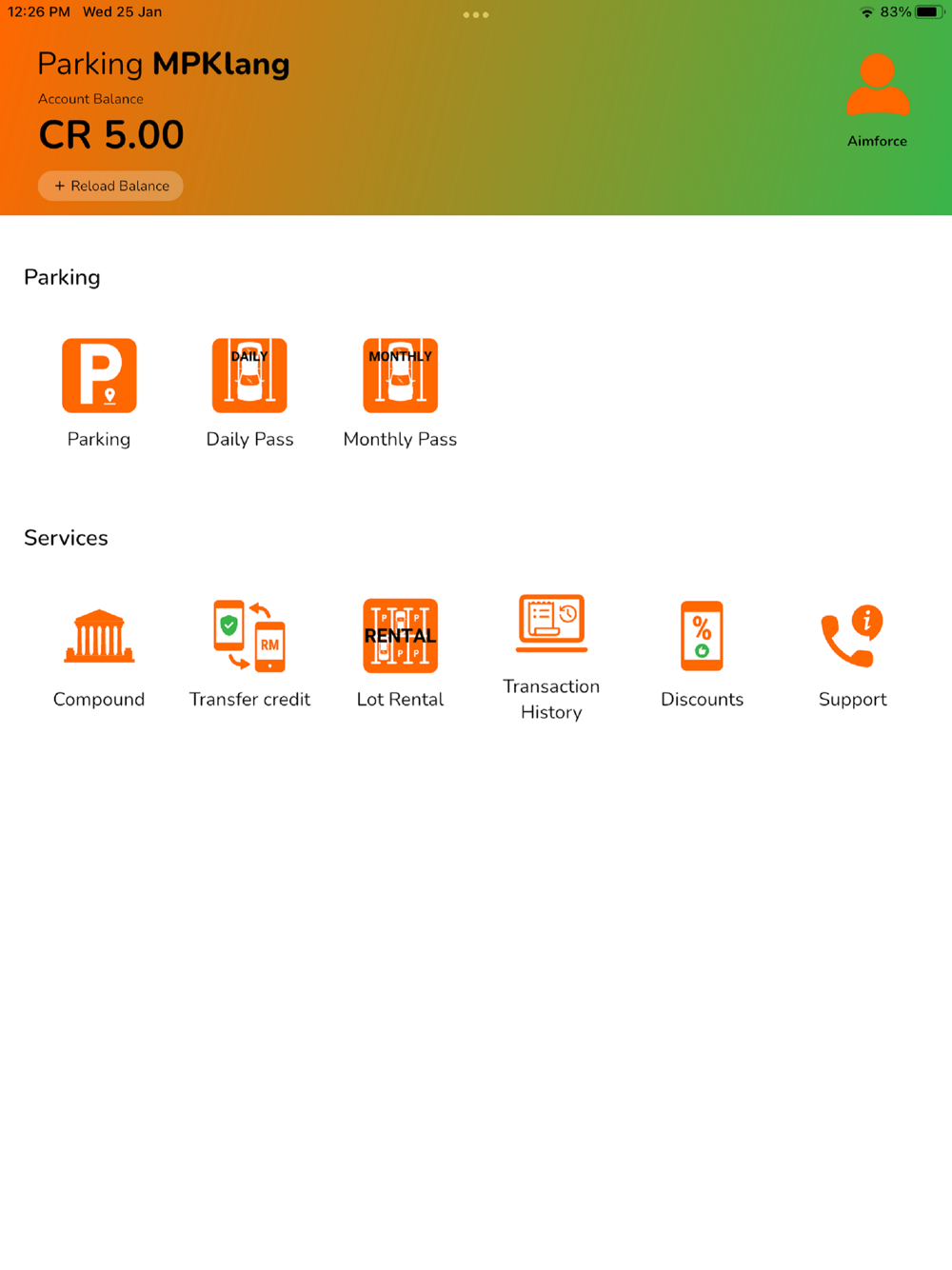This screenshot has width=952, height=1270.
Task: Click the Reload Balance button
Action: coord(110,186)
